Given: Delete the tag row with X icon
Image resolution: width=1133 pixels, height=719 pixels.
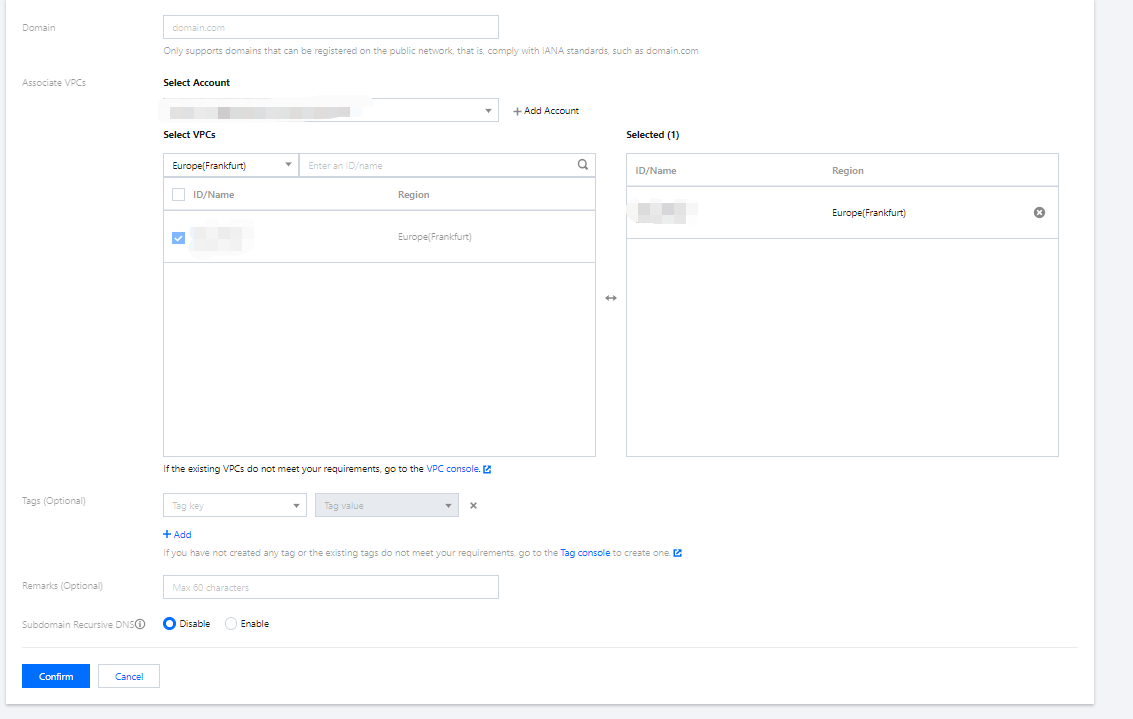Looking at the screenshot, I should point(473,505).
